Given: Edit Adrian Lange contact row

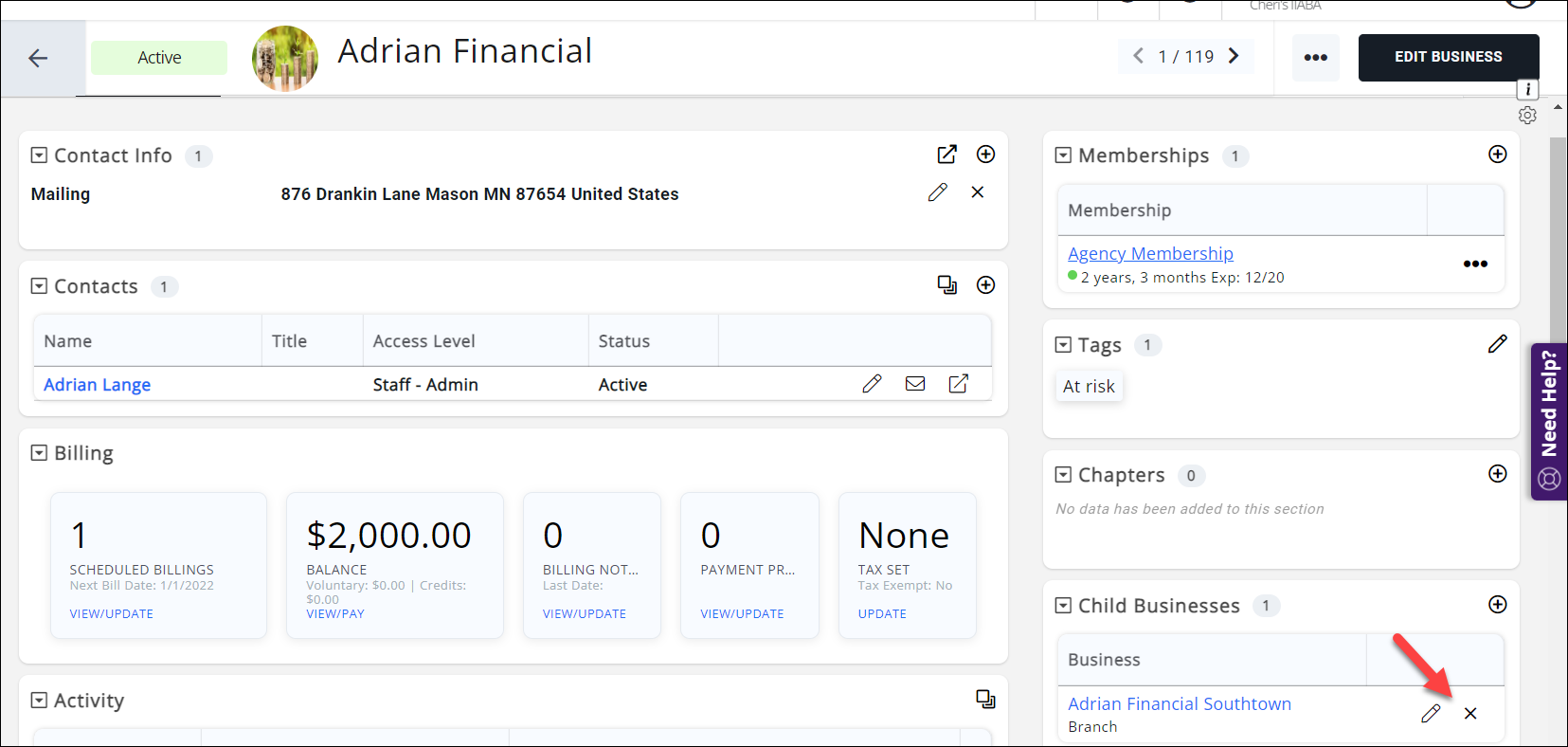Looking at the screenshot, I should click(872, 384).
